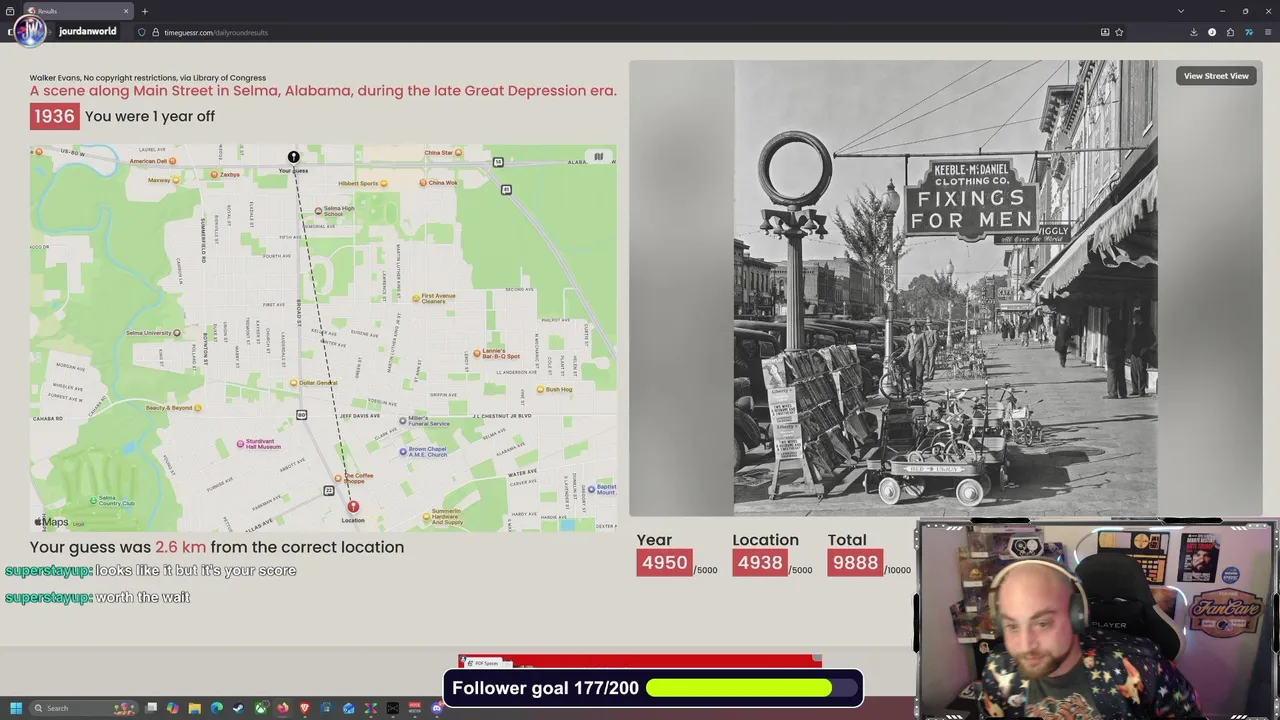Select the Brown Chapel A.M.E. Church marker
The width and height of the screenshot is (1280, 720).
[x=403, y=451]
